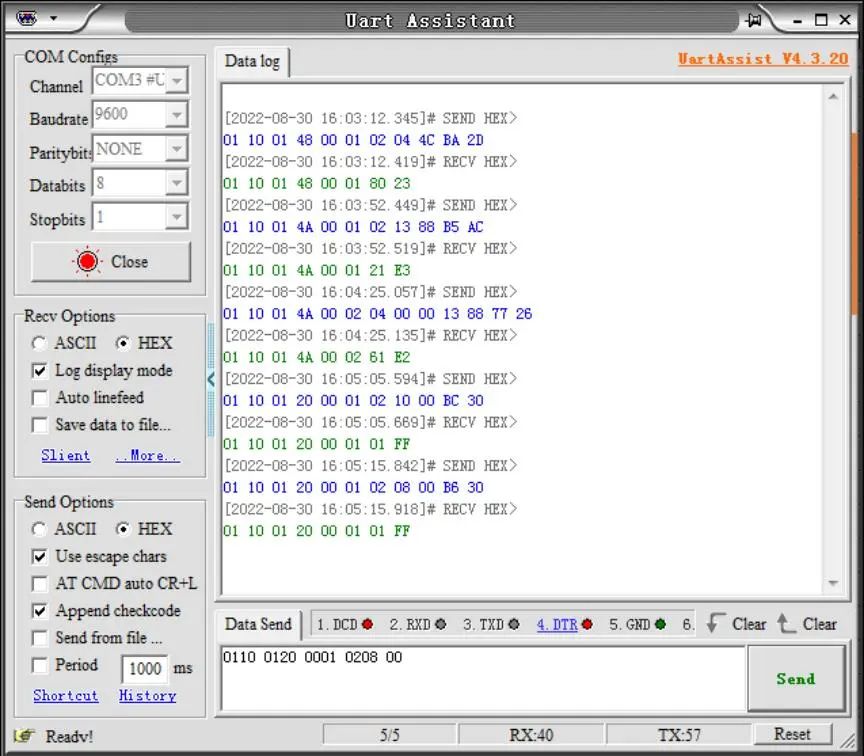Click the sent frame ending B6 30
864x756 pixels.
click(353, 488)
